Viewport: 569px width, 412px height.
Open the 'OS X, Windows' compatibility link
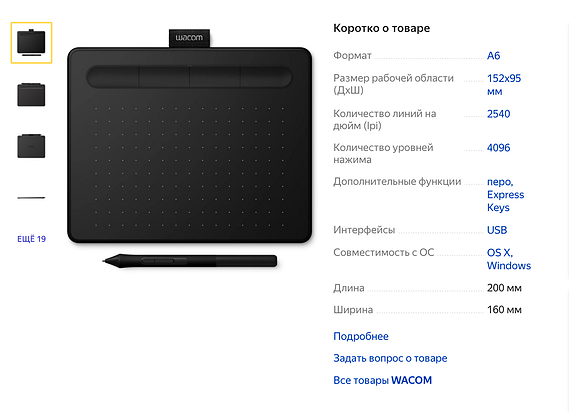tap(509, 259)
